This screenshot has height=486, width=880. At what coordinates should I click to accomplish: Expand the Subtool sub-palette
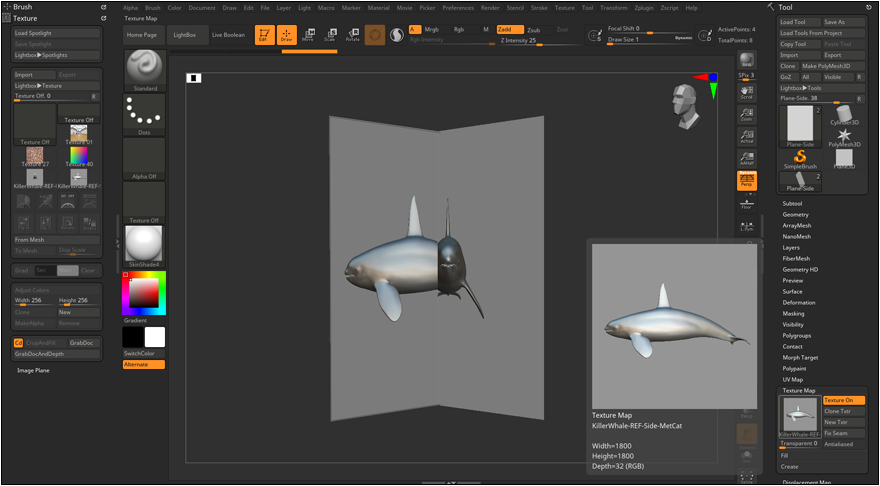click(x=793, y=203)
